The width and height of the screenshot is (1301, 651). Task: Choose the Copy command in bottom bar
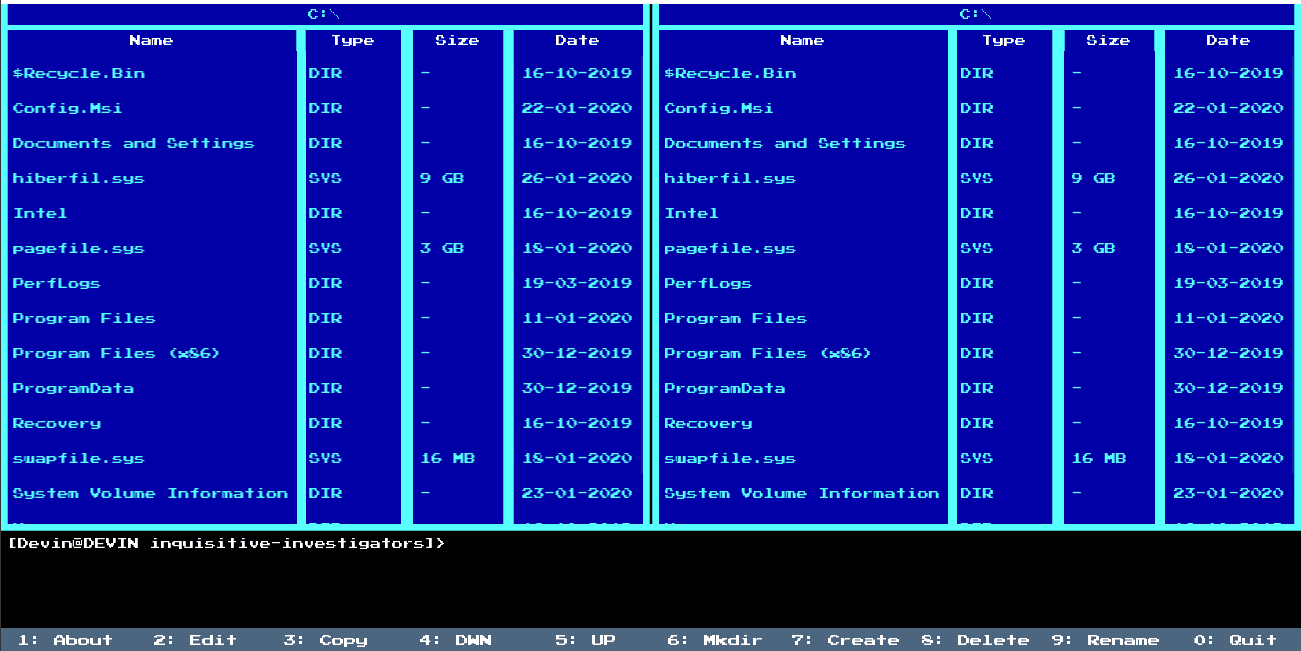tap(326, 640)
